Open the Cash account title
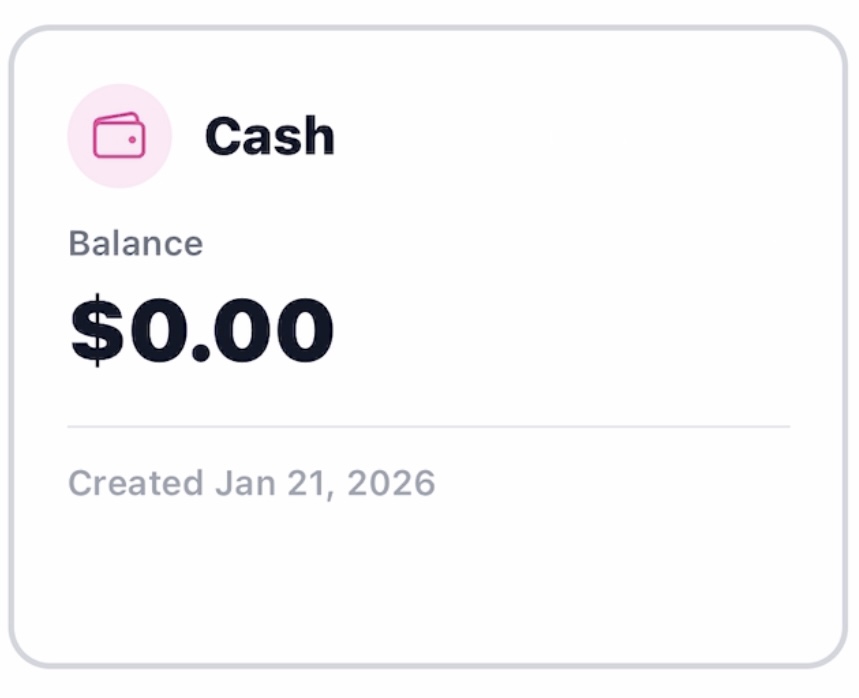This screenshot has height=698, width=859. [269, 136]
